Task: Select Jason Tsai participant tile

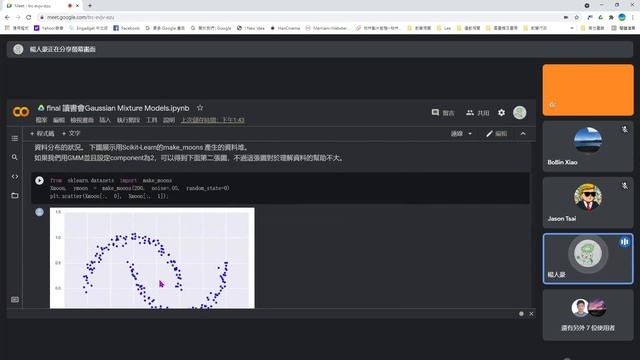Action: 588,202
